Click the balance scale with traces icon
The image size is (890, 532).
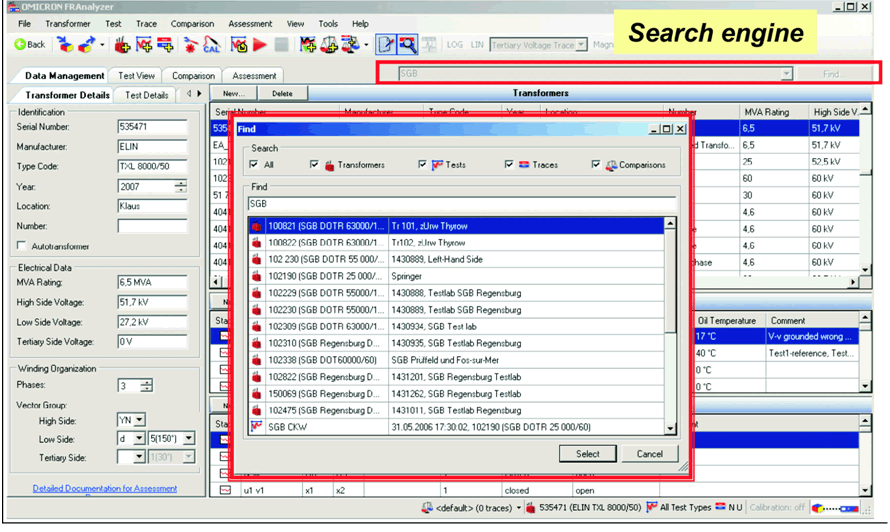[350, 44]
